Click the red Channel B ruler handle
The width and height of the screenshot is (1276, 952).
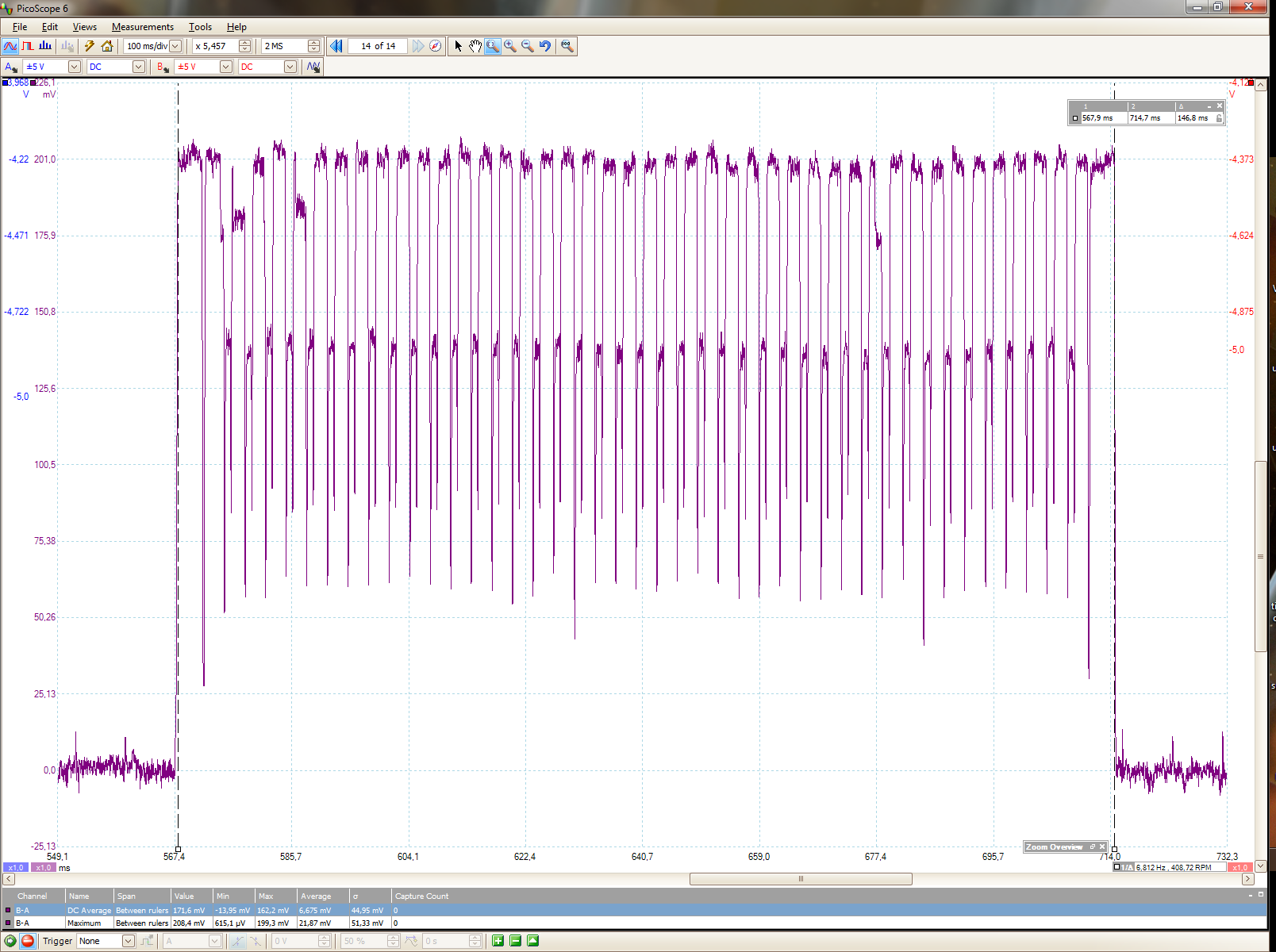tap(1251, 83)
